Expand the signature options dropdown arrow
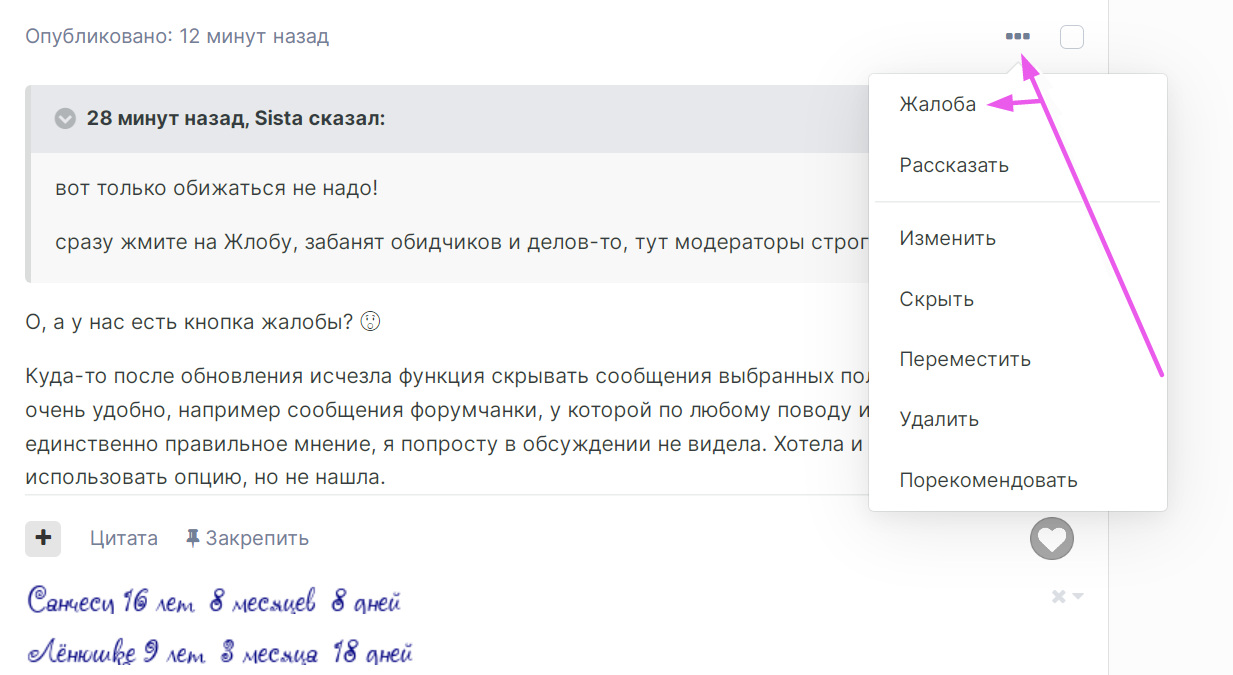This screenshot has width=1233, height=675. [1078, 597]
